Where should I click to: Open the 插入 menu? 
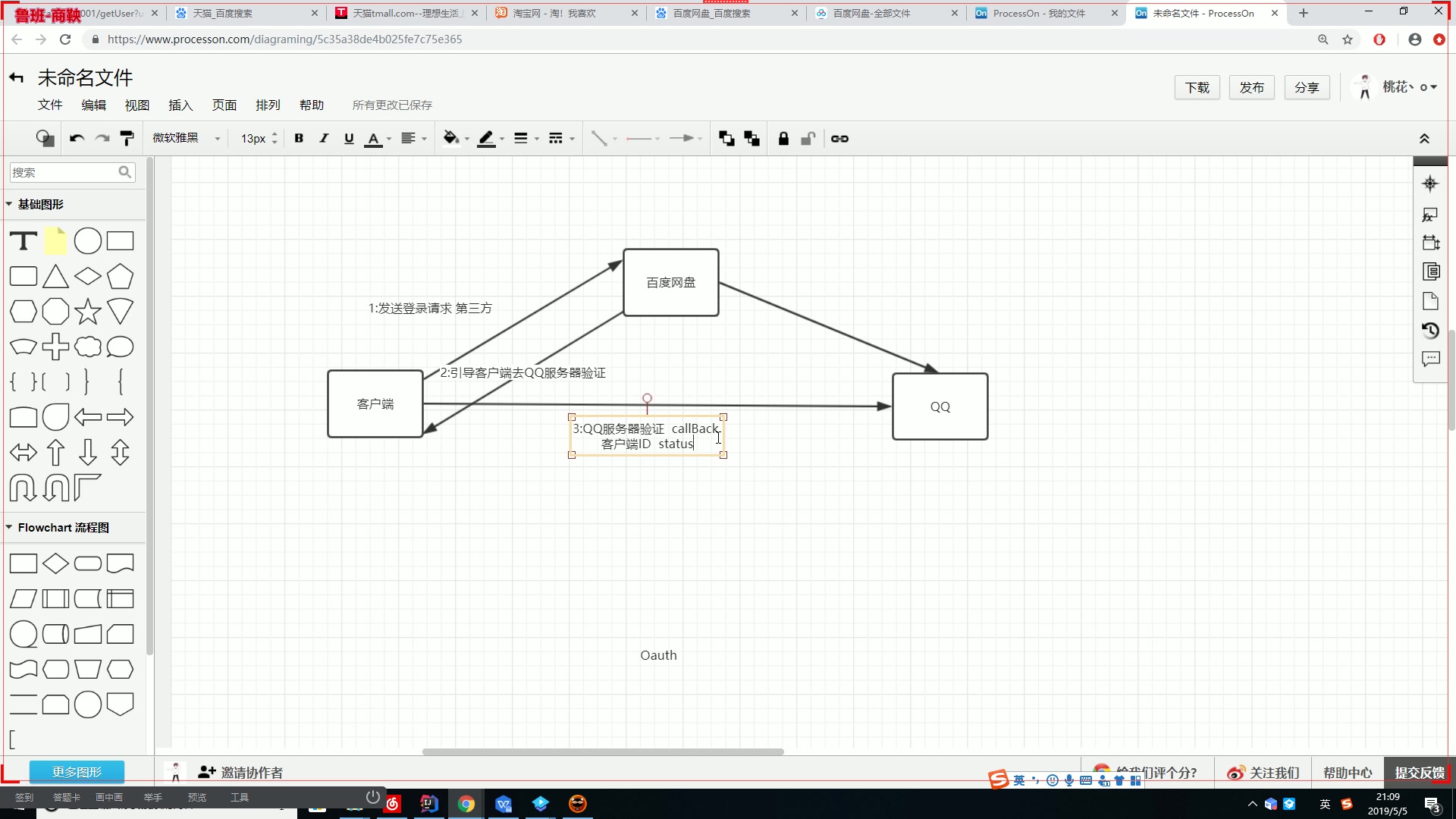coord(180,105)
